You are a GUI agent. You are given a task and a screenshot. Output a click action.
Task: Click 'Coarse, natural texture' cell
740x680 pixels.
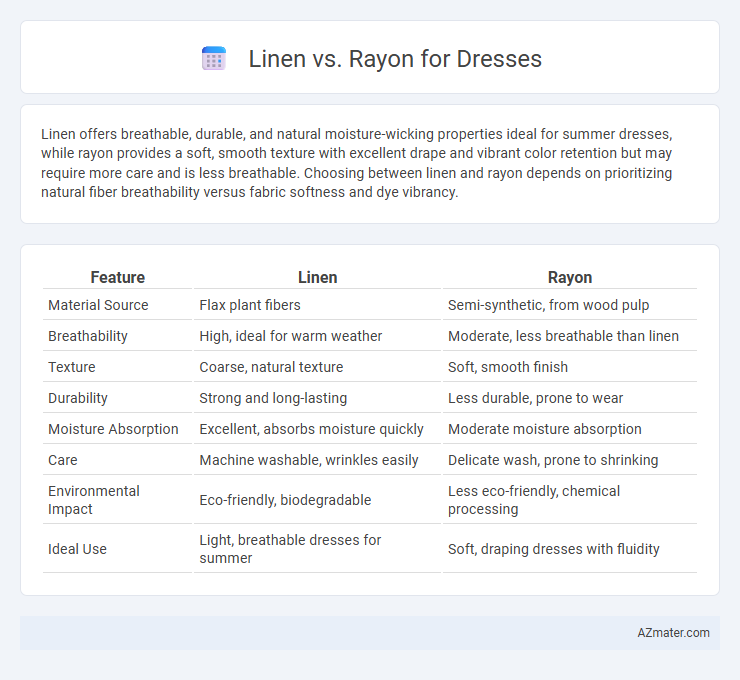pyautogui.click(x=271, y=367)
